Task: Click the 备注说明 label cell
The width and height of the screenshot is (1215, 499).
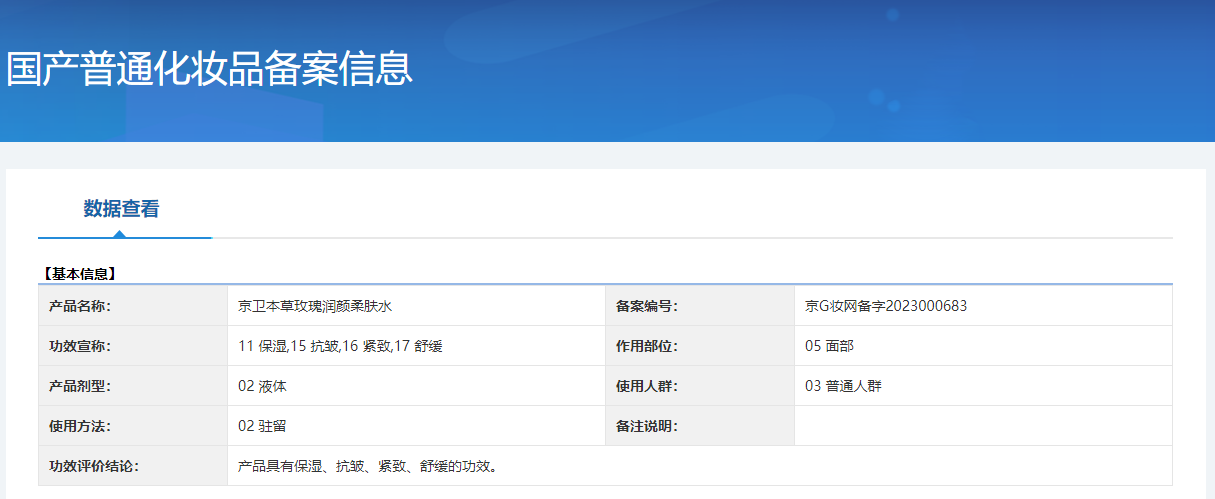Action: (700, 426)
